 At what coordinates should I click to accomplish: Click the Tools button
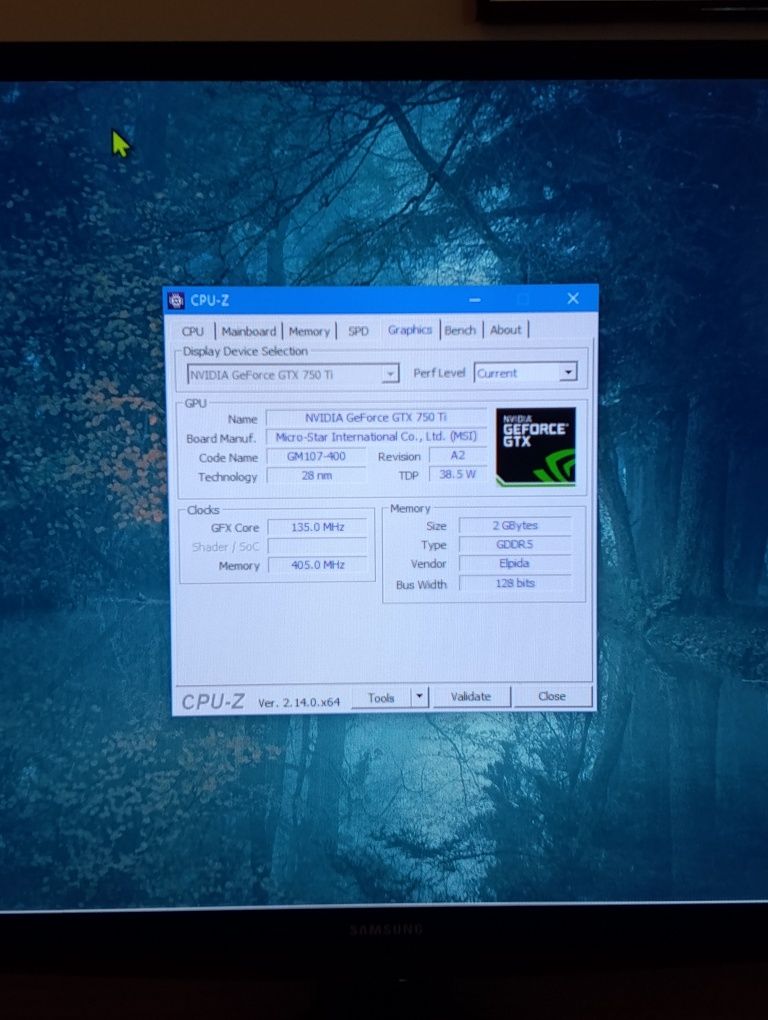tap(381, 697)
